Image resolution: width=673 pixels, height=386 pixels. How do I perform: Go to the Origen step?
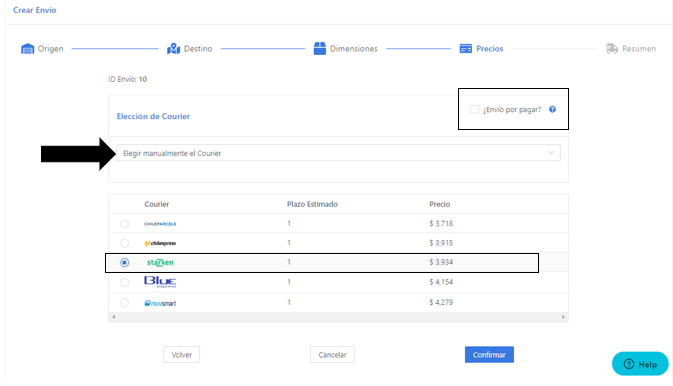42,49
